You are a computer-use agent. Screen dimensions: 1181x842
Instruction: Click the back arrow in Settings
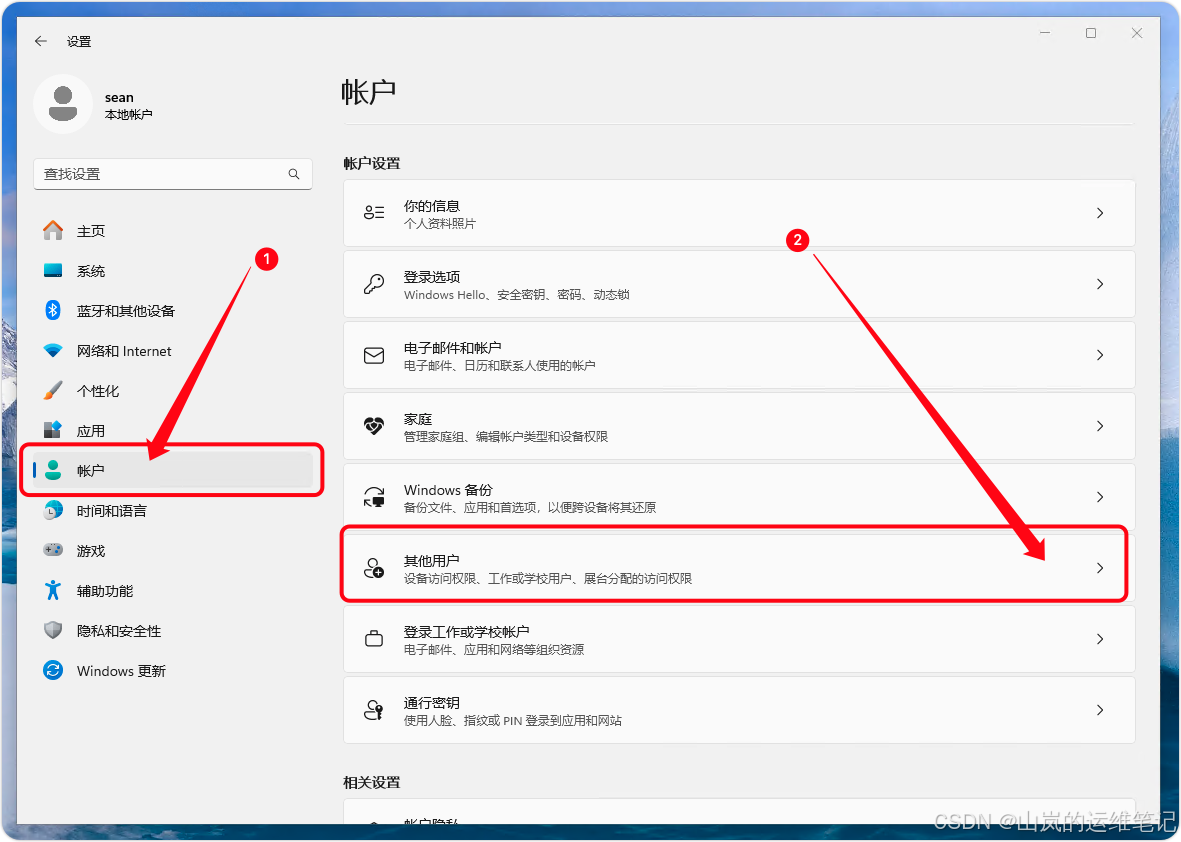tap(41, 41)
